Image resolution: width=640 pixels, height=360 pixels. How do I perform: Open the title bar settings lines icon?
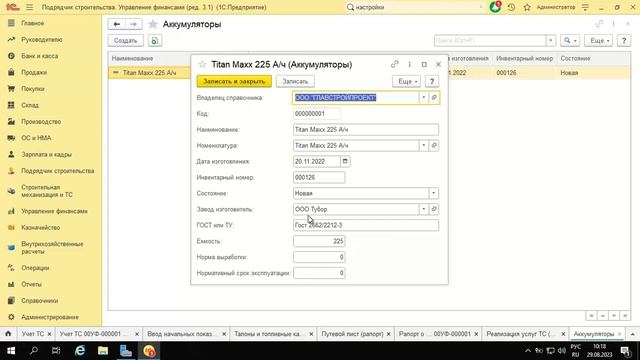point(585,7)
